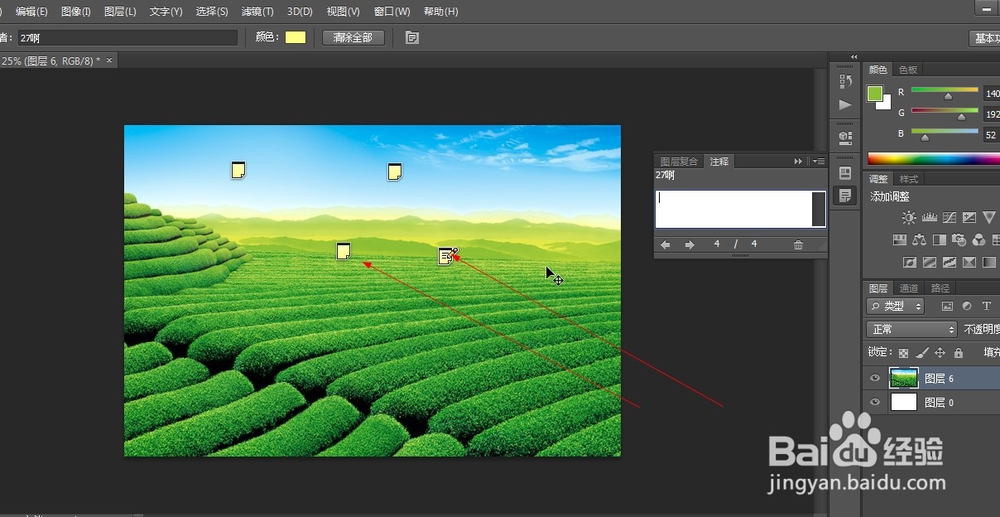Screen dimensions: 1000x517
Task: Go to the previous note arrow
Action: [665, 245]
